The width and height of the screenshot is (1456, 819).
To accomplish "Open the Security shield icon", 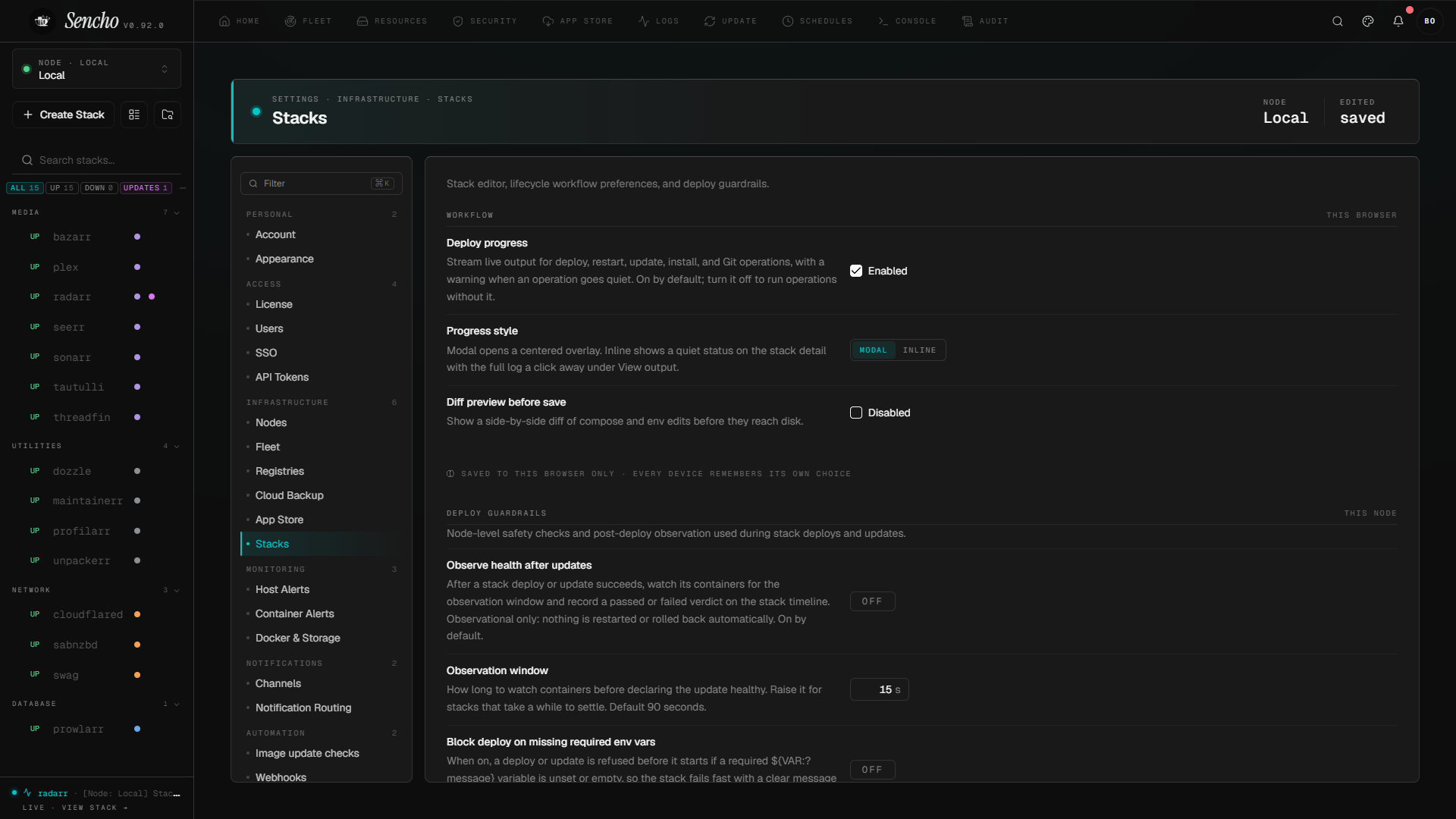I will [x=458, y=21].
